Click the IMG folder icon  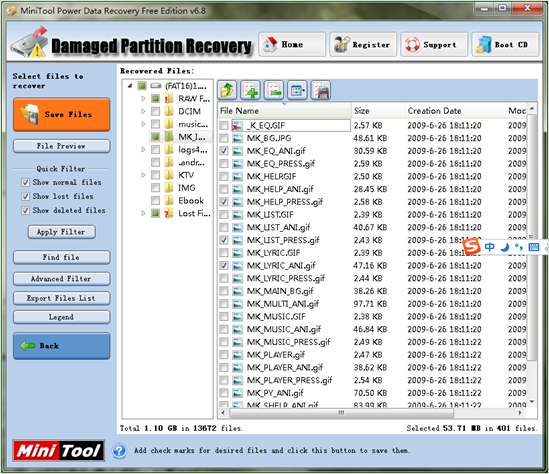[169, 188]
